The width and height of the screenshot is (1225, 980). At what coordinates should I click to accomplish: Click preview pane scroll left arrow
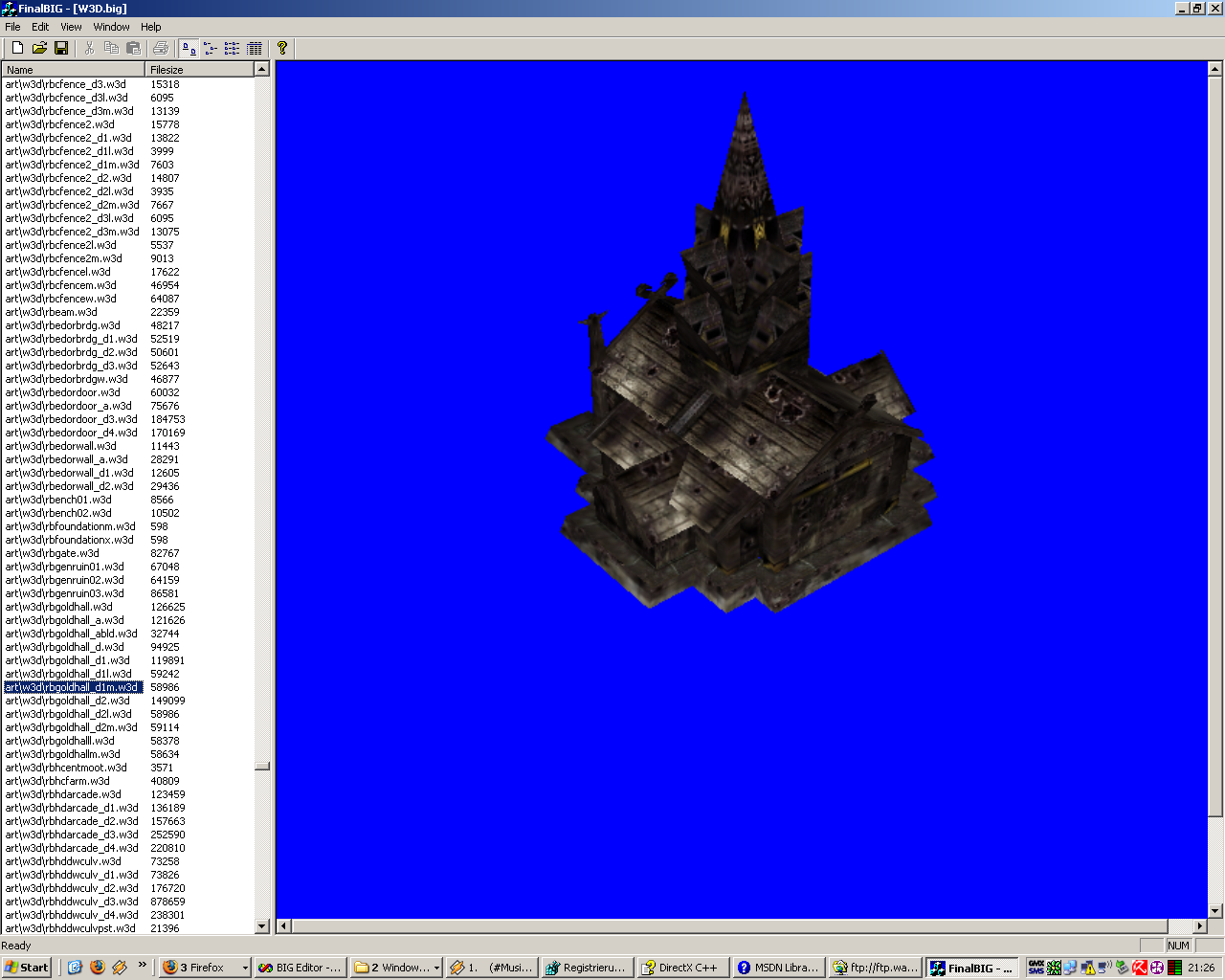283,926
